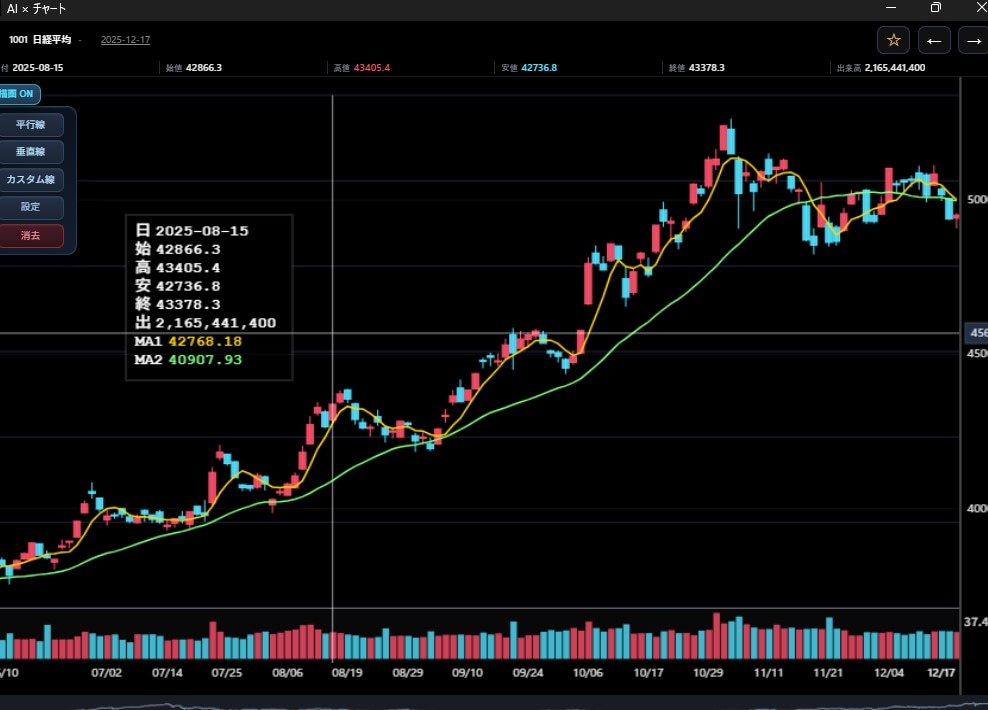Viewport: 988px width, 710px height.
Task: Open the 2025-12-17 date link
Action: (125, 40)
